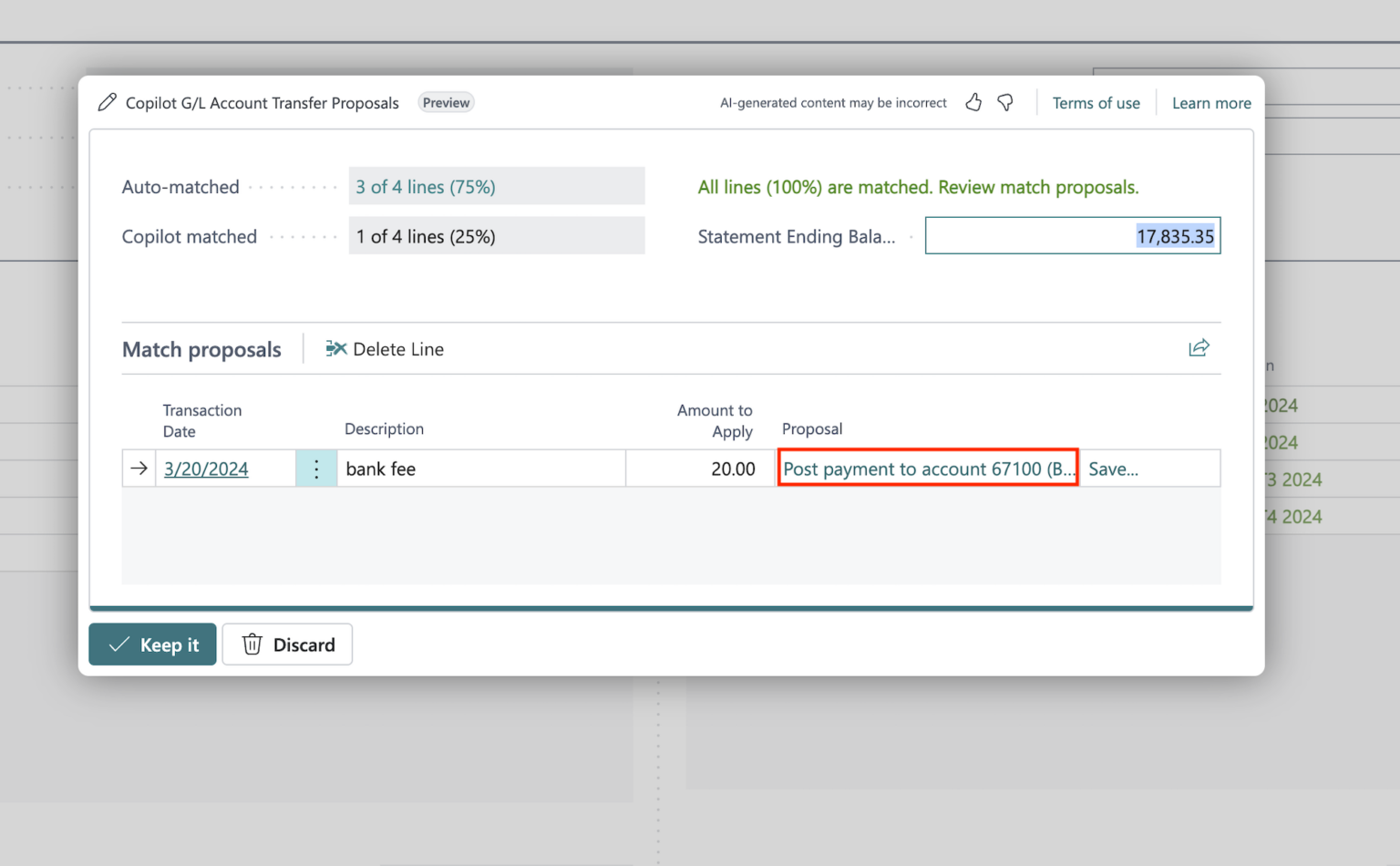The width and height of the screenshot is (1400, 866).
Task: Click the checkmark icon inside the Keep it button
Action: pos(118,644)
